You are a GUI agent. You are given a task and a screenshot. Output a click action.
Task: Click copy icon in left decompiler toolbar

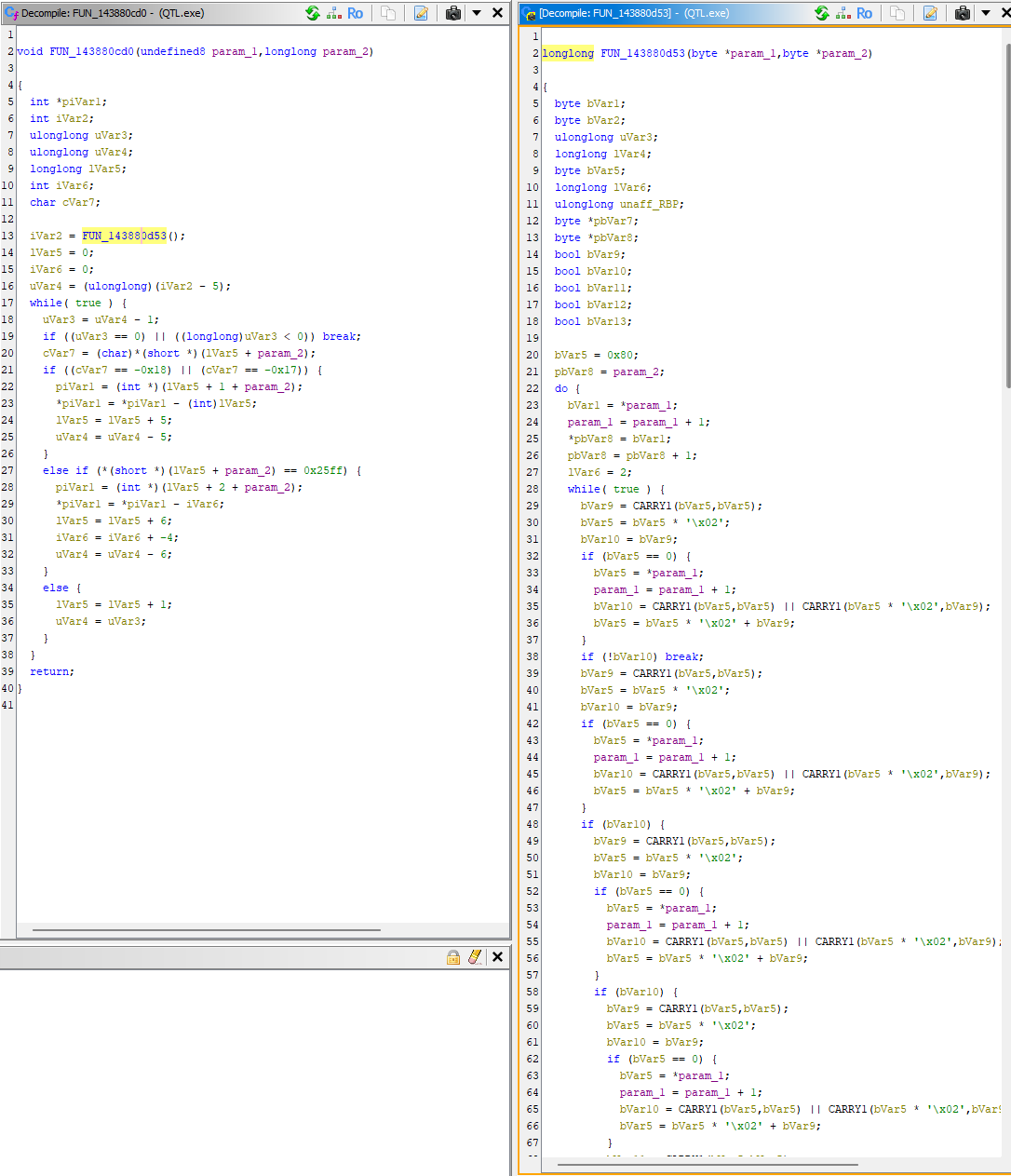tap(388, 13)
